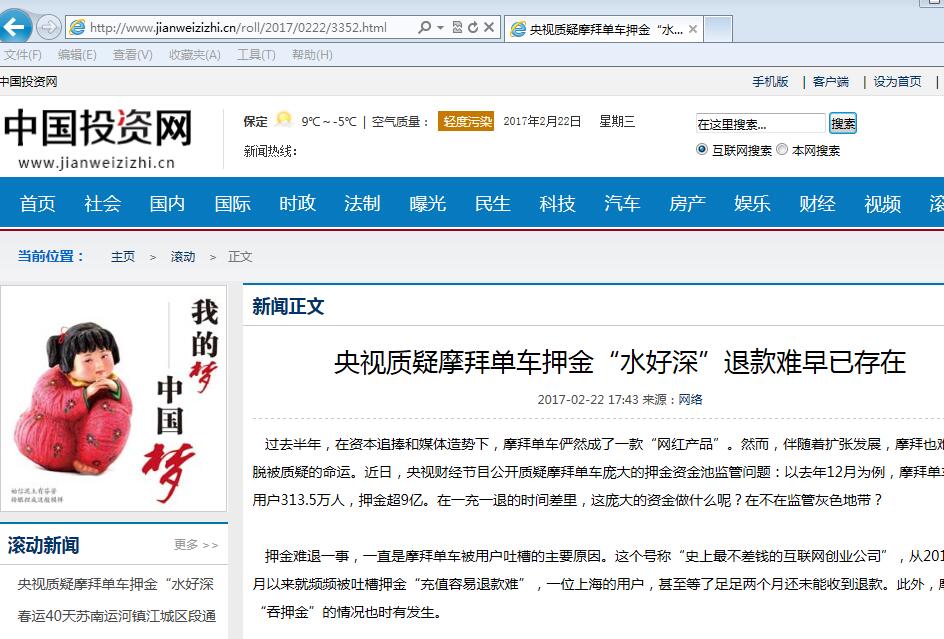Stop loading with the X icon in address bar

click(x=489, y=27)
